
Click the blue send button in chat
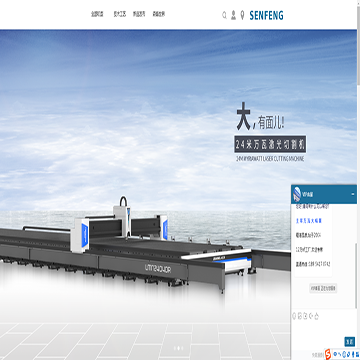click(349, 342)
